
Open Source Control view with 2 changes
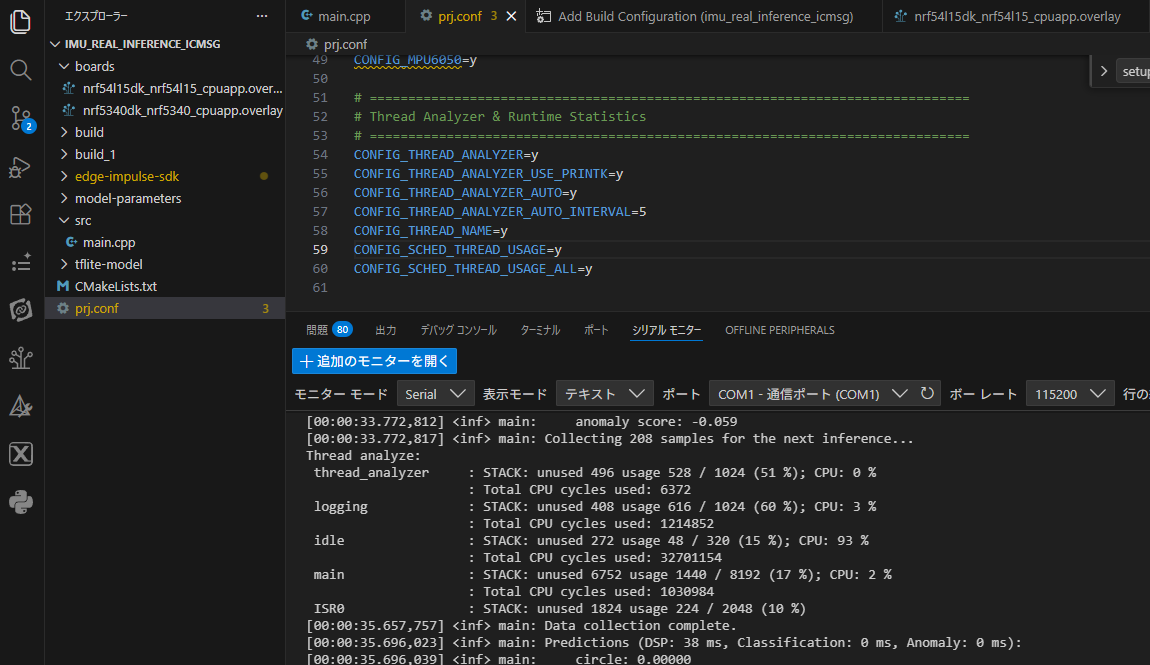[21, 119]
